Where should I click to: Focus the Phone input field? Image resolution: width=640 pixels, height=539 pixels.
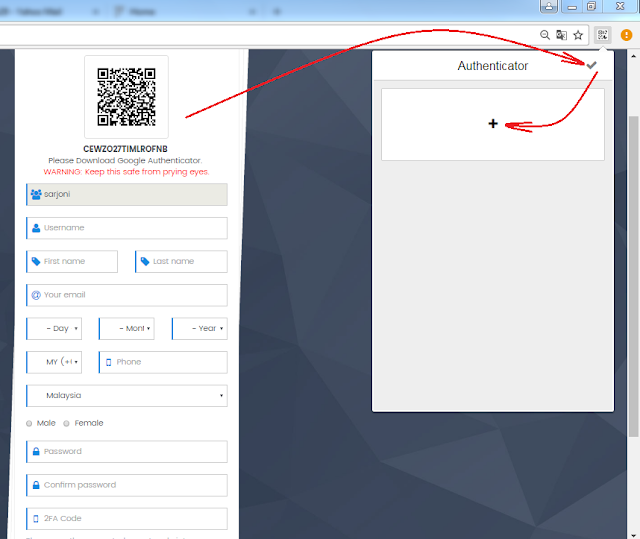tap(163, 362)
